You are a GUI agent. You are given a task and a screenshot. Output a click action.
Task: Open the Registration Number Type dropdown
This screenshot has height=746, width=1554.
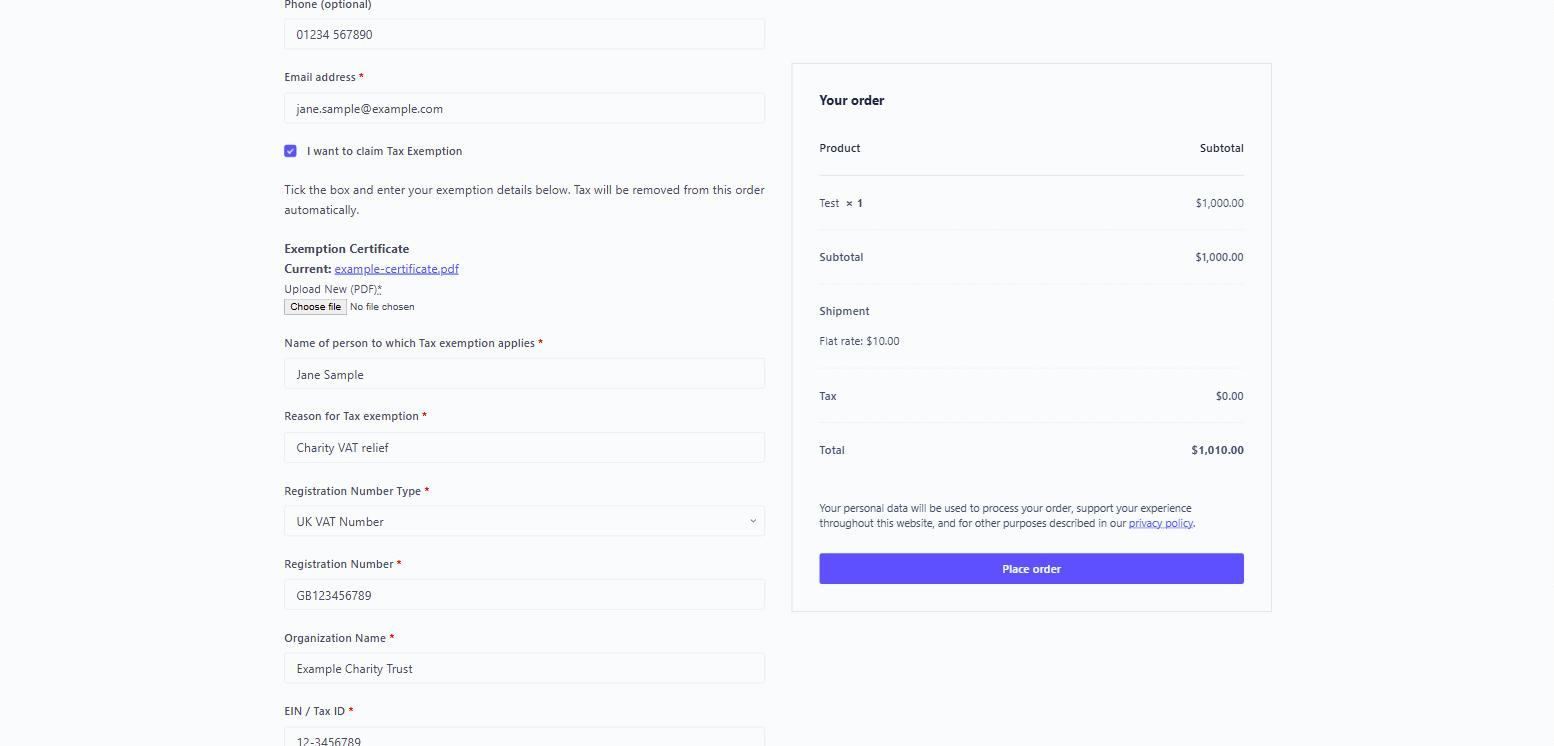point(524,521)
